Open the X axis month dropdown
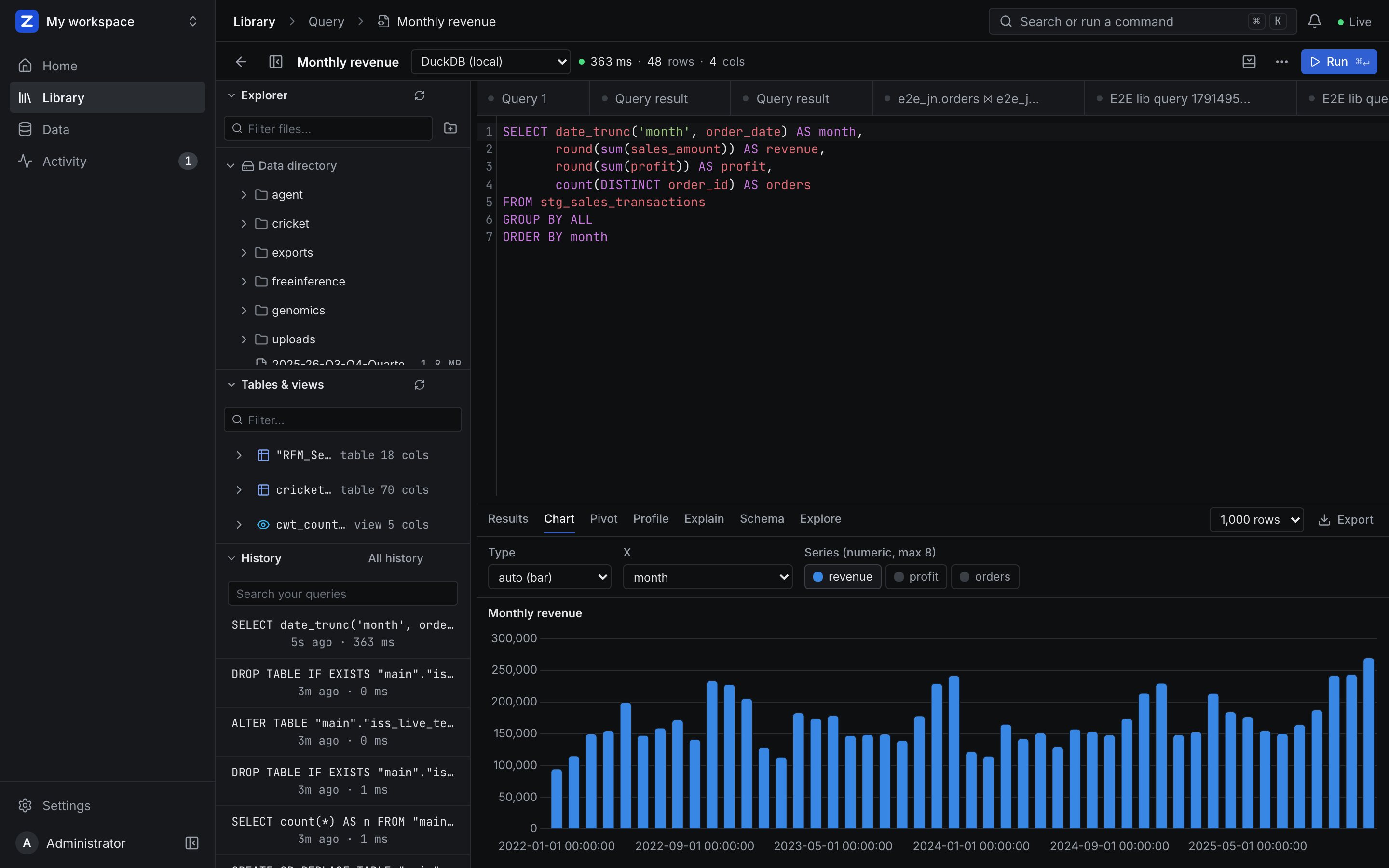 click(708, 577)
